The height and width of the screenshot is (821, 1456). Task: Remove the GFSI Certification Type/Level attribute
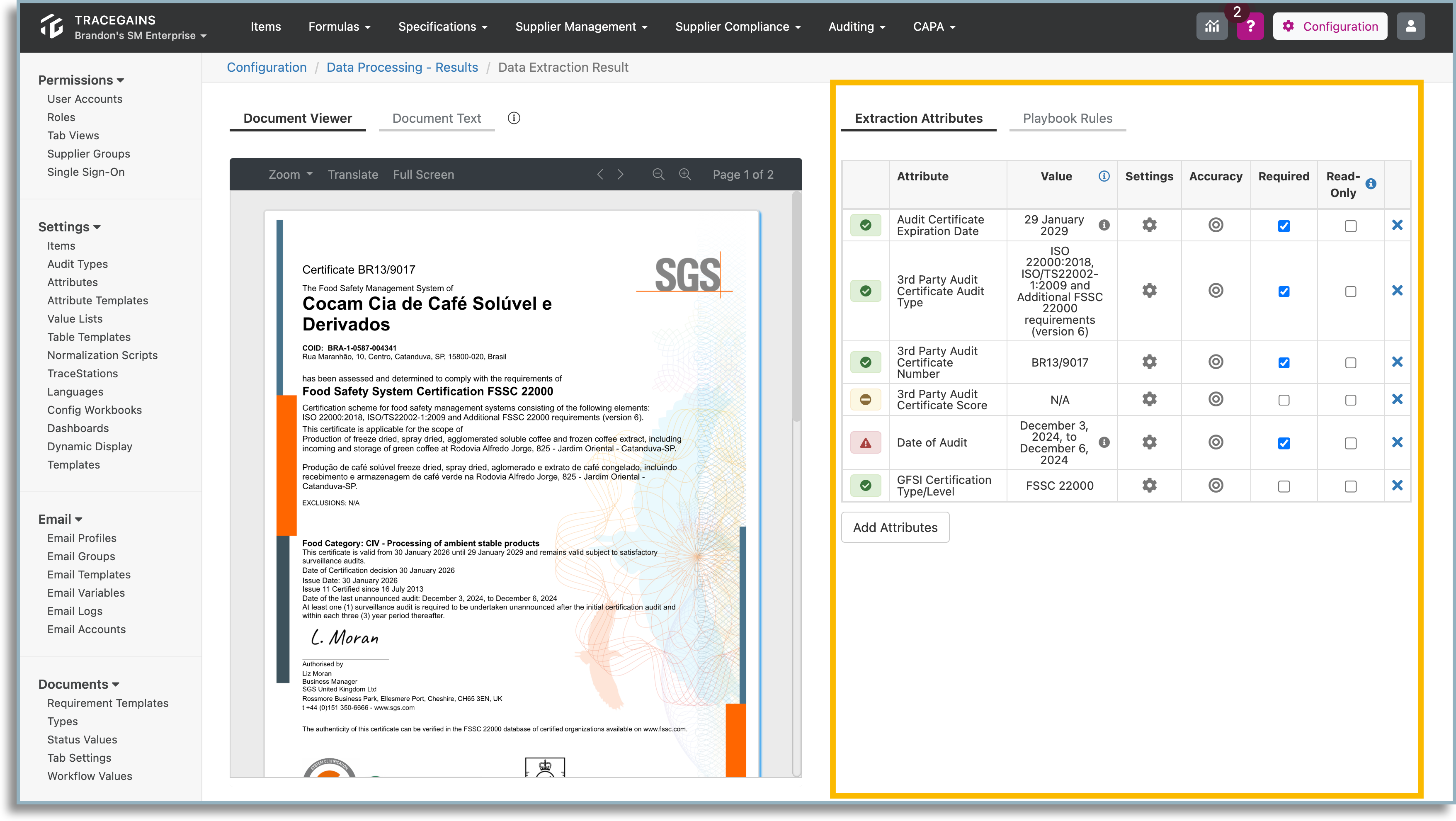pos(1397,485)
